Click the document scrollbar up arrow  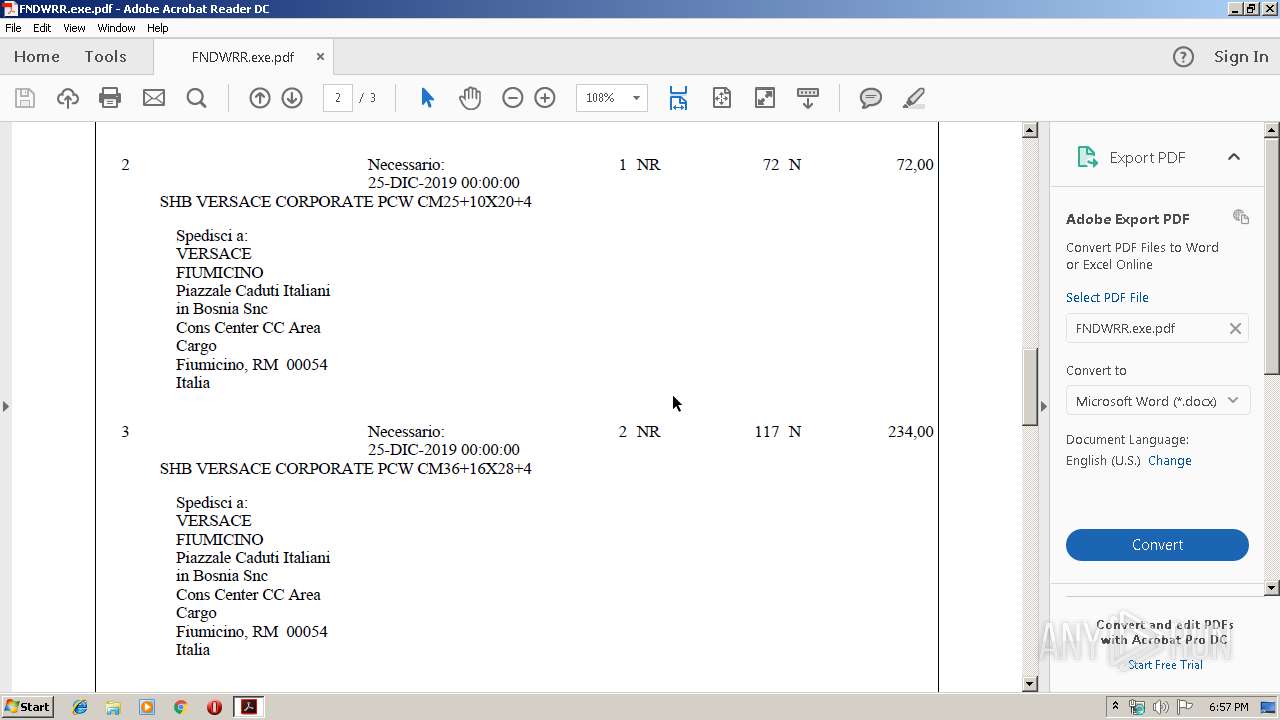point(1030,130)
